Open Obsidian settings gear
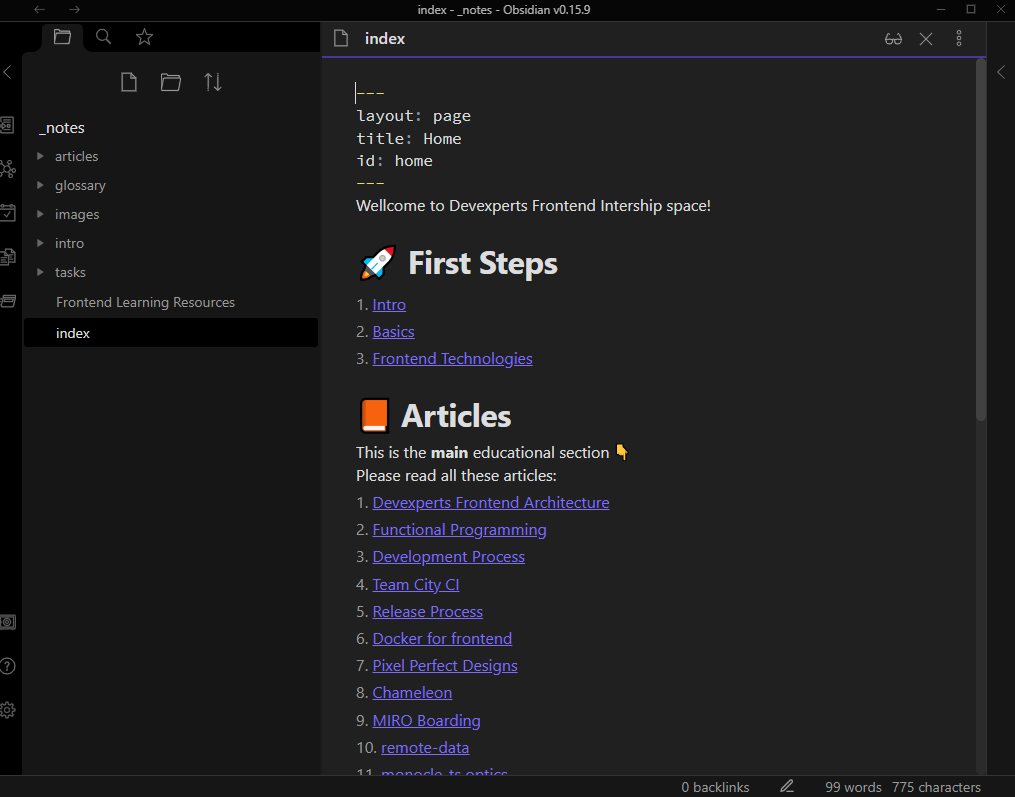 8,710
